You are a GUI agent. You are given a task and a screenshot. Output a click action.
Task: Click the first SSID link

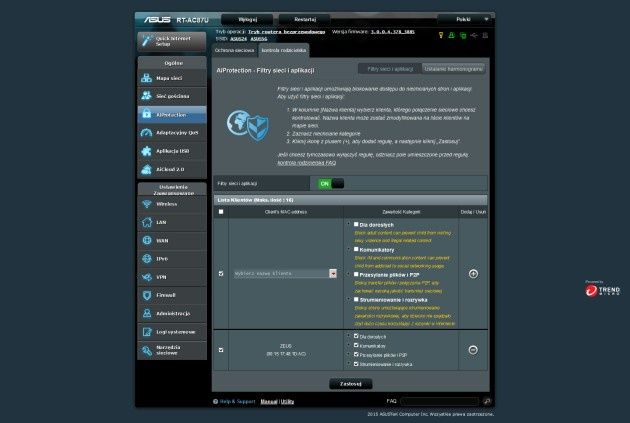pos(238,39)
